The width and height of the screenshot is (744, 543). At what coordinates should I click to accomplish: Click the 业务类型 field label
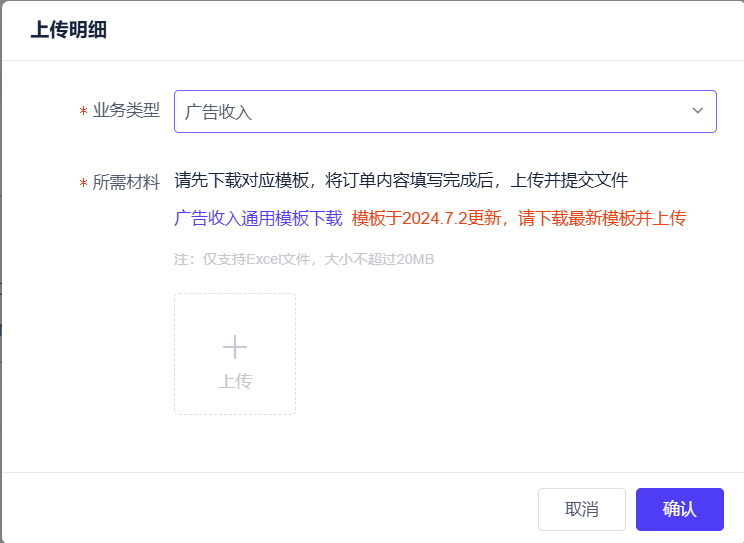[126, 111]
